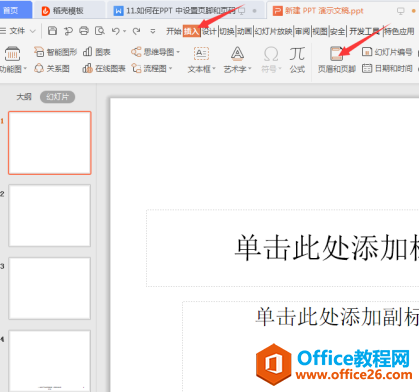Switch to the 审阅 ribbon tab
Viewport: 419px width, 392px height.
click(302, 31)
